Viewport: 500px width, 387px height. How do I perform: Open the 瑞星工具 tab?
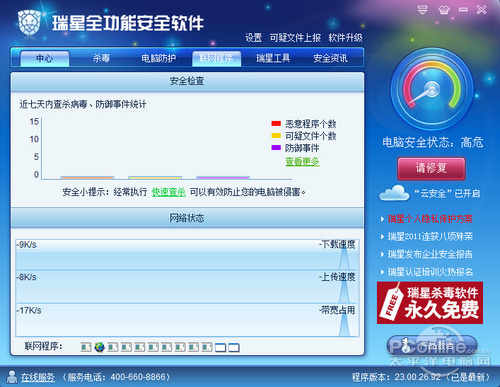click(273, 59)
